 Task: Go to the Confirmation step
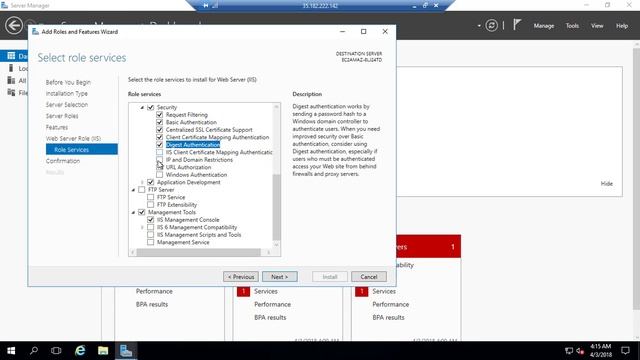tap(63, 161)
